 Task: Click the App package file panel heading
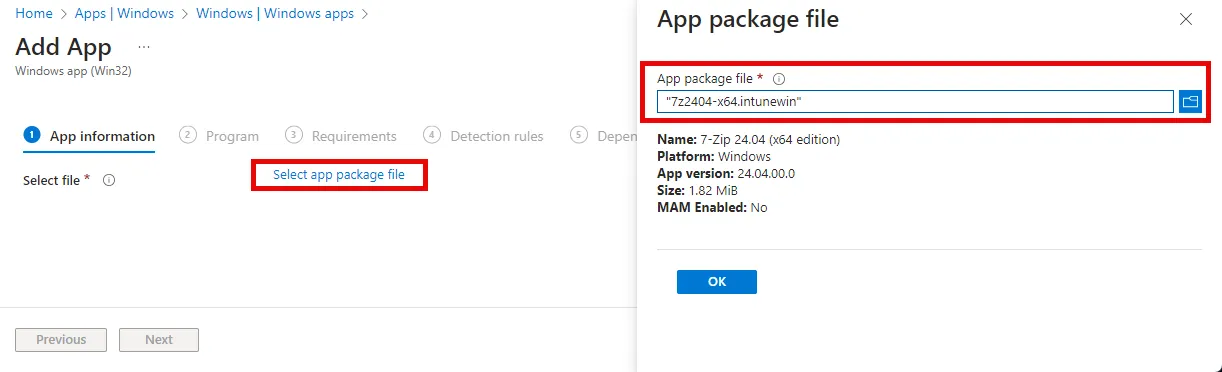coord(747,19)
